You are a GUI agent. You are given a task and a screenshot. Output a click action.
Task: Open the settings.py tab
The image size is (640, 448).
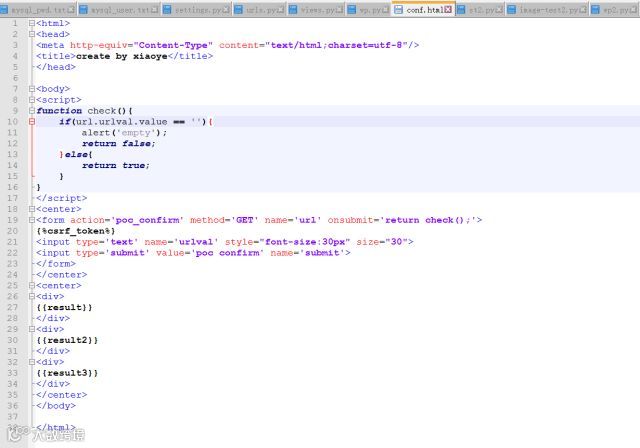[197, 9]
